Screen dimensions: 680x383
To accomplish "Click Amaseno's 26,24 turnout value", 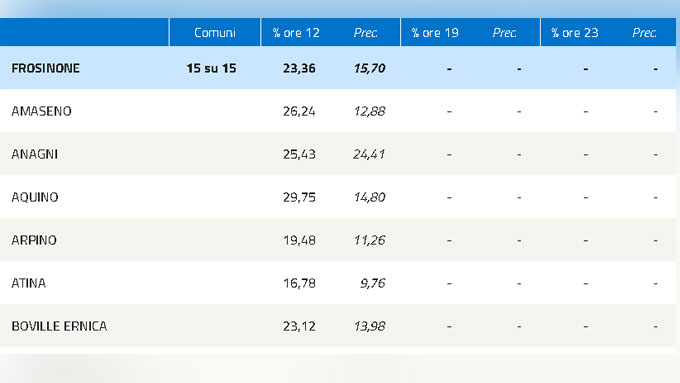I will pos(299,111).
